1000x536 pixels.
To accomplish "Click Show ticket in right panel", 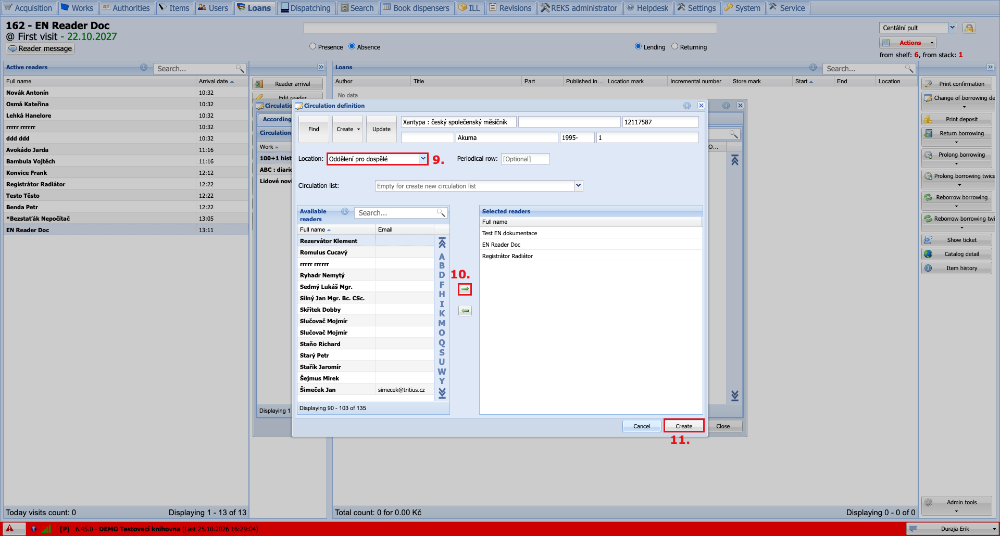I will click(x=957, y=240).
